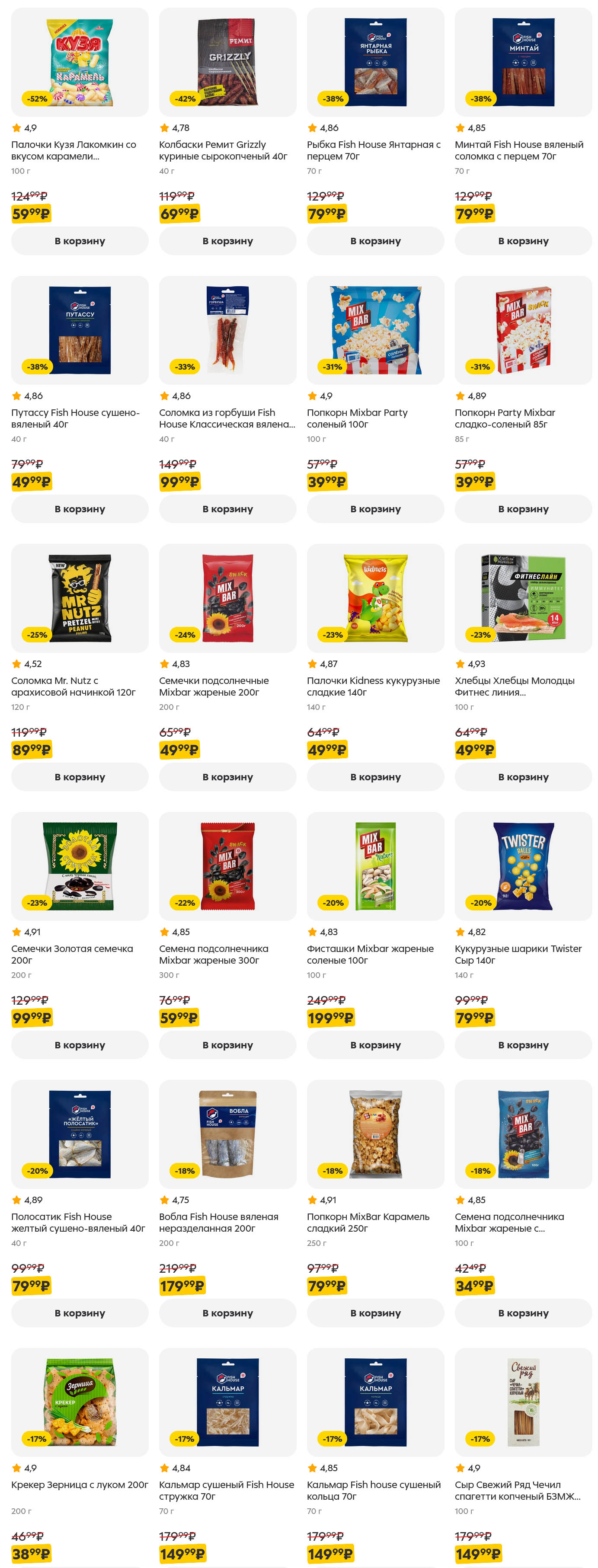Add Кузя Лакомкин sticks to cart
This screenshot has width=598, height=1568.
click(79, 241)
